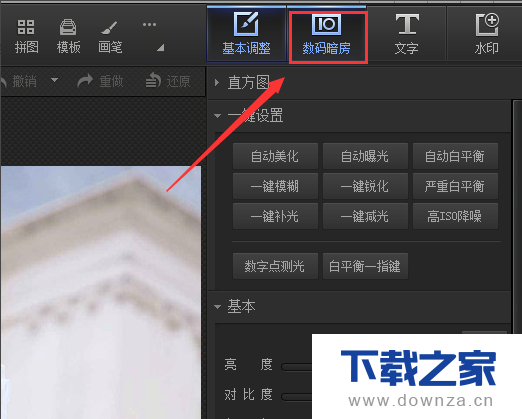Open the three-dots more tools menu

pyautogui.click(x=149, y=25)
